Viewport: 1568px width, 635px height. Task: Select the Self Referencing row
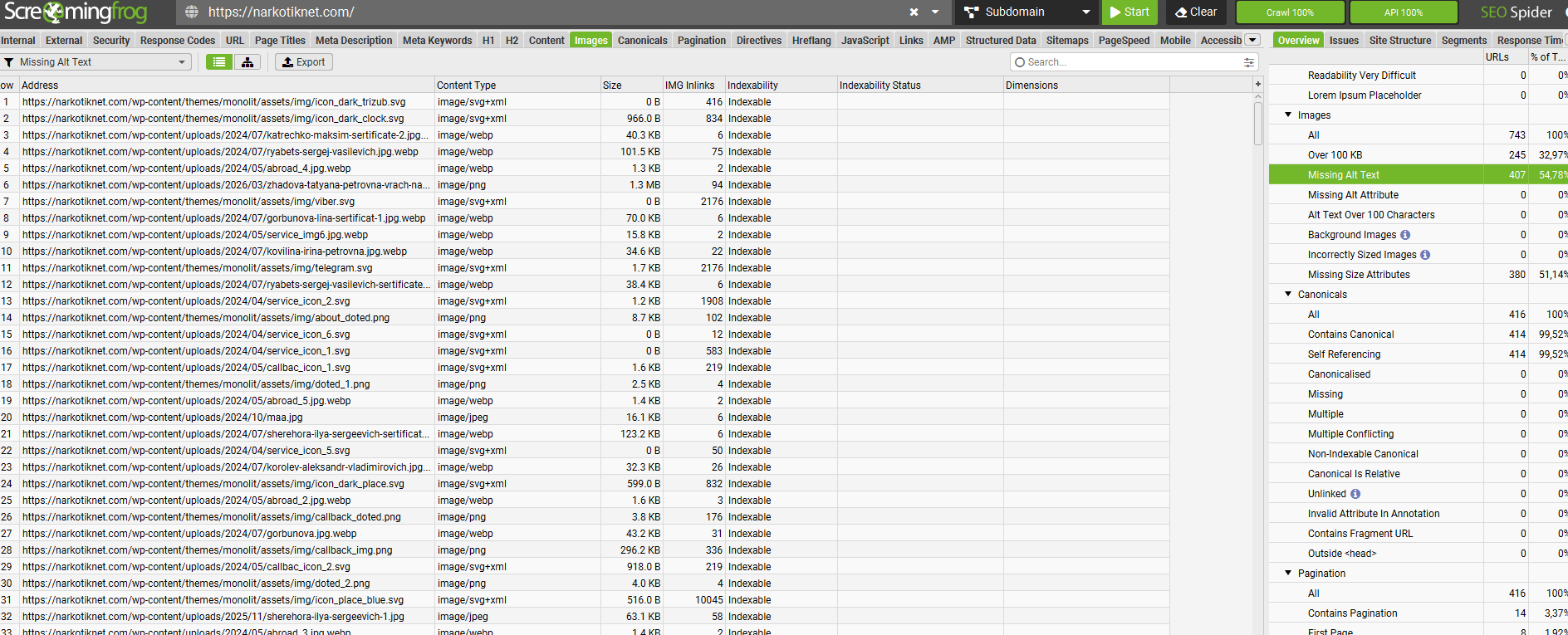(x=1419, y=354)
